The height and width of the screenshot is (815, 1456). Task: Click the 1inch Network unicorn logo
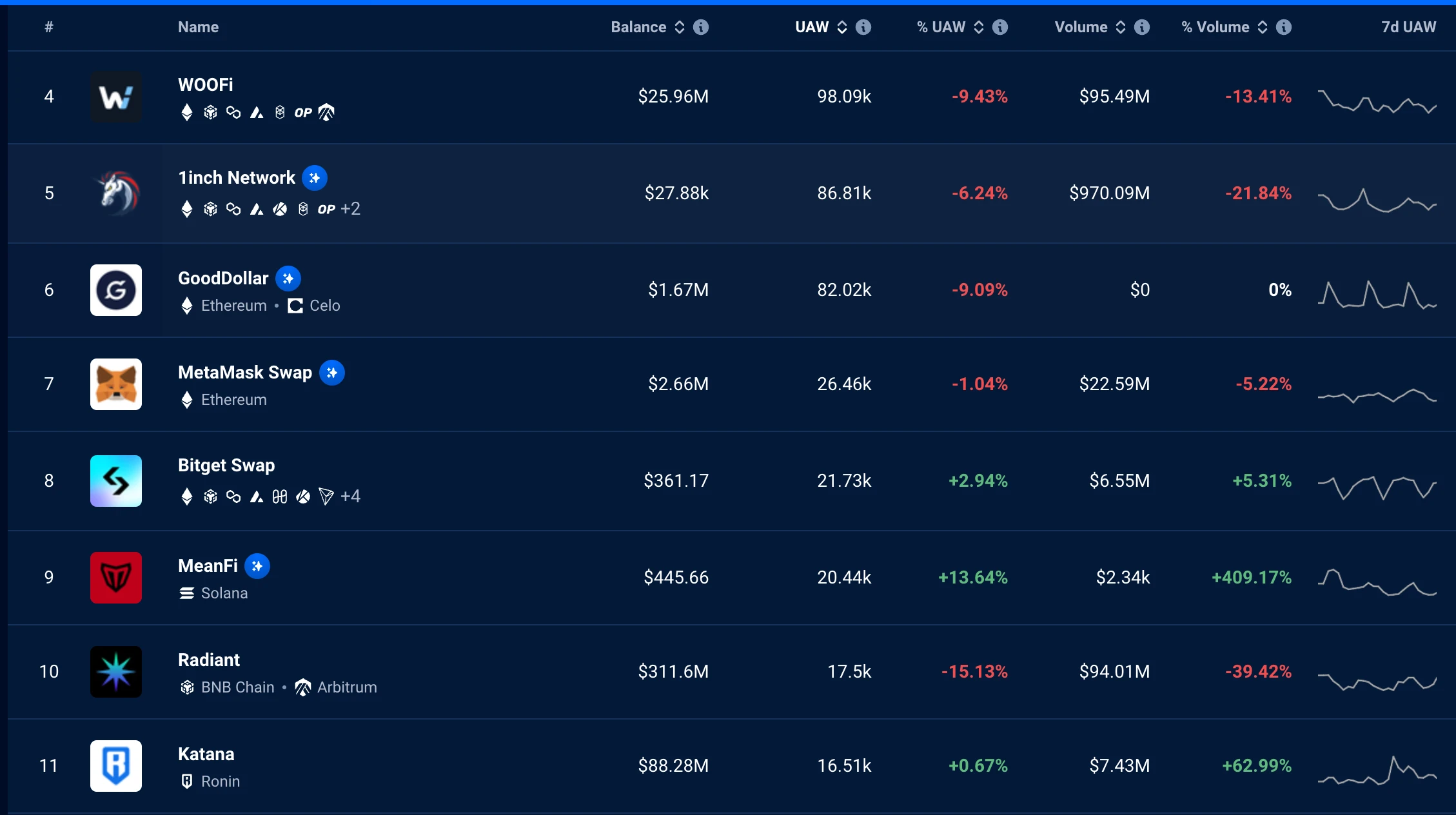(x=116, y=193)
